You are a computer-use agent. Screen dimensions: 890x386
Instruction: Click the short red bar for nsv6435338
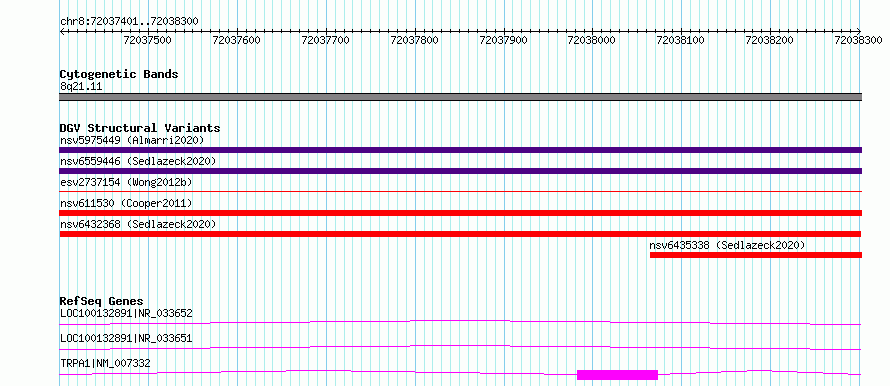(756, 255)
